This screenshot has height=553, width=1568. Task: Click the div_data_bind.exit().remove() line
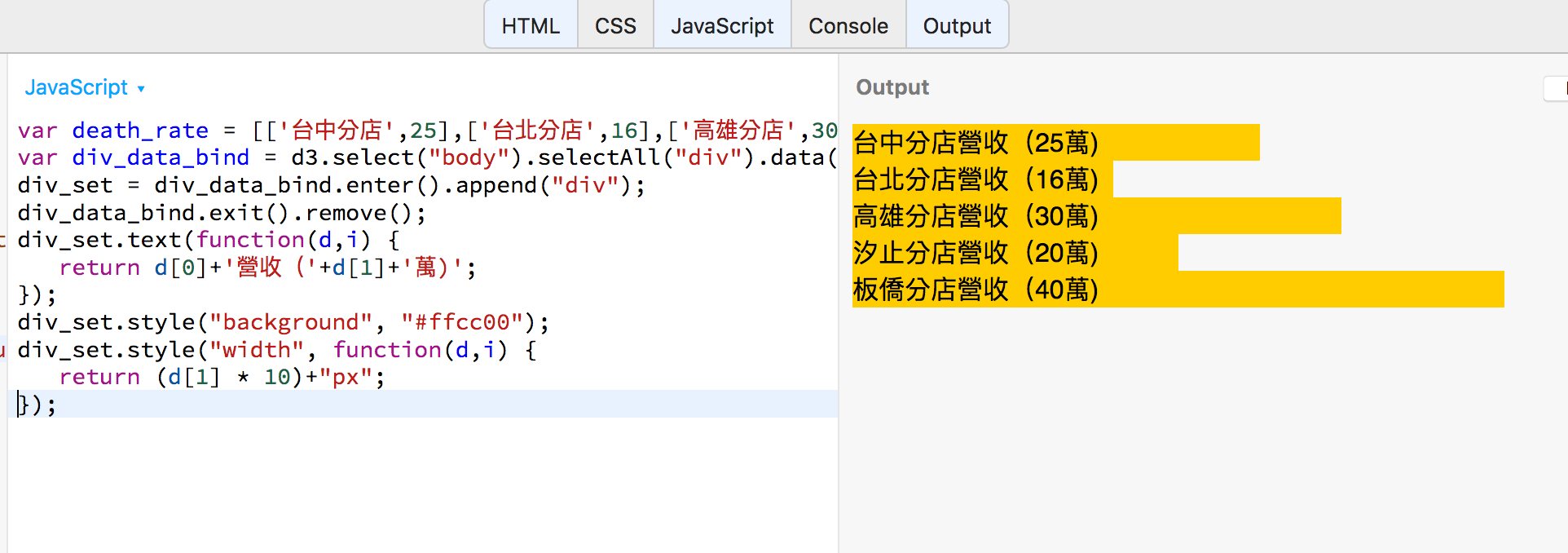[222, 213]
